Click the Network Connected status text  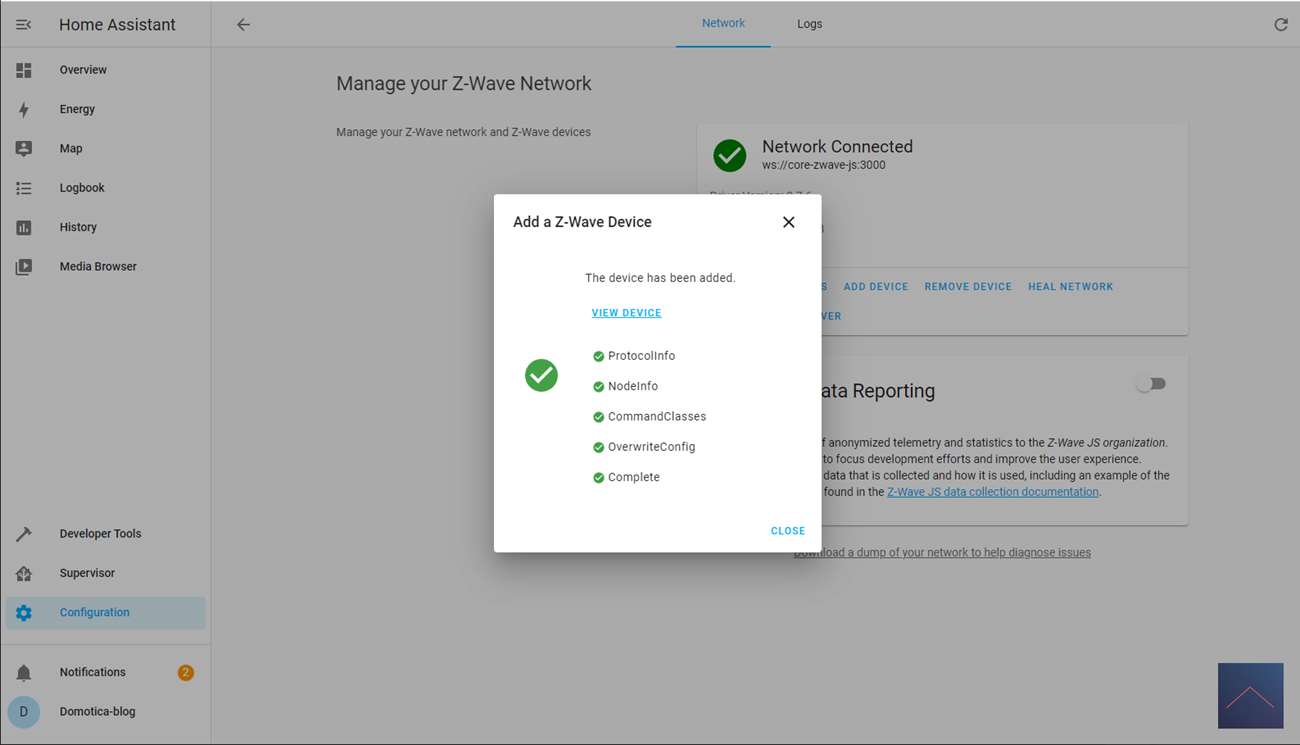[837, 146]
